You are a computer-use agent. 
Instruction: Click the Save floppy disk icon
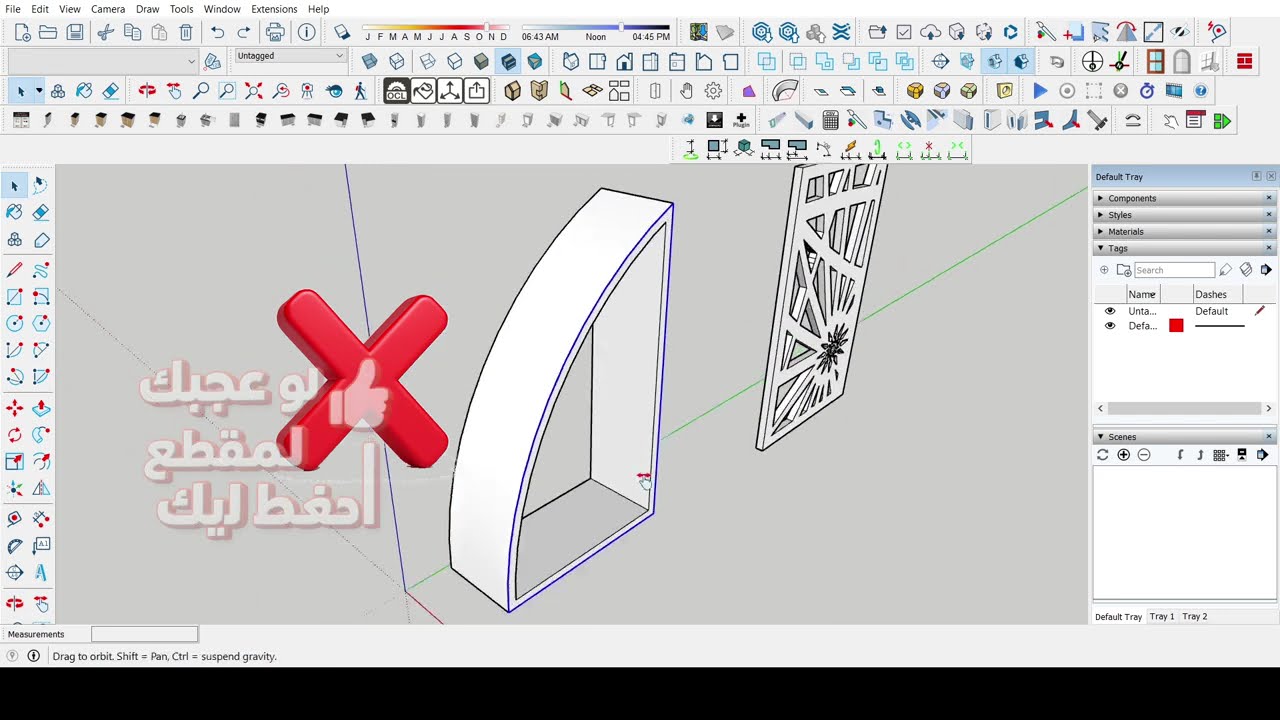click(75, 33)
